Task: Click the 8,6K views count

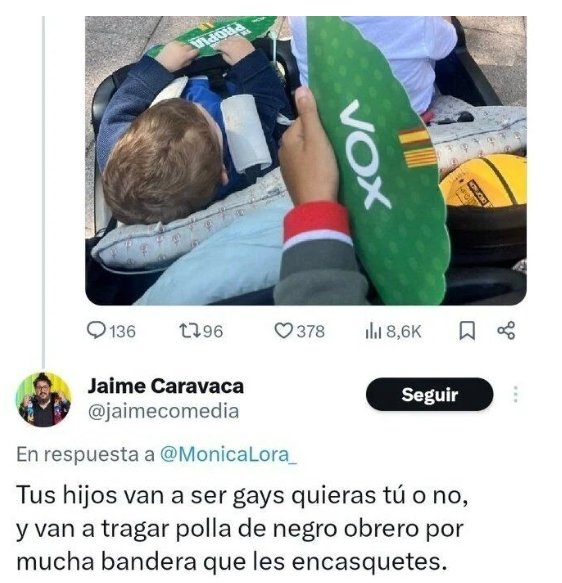Action: click(404, 331)
